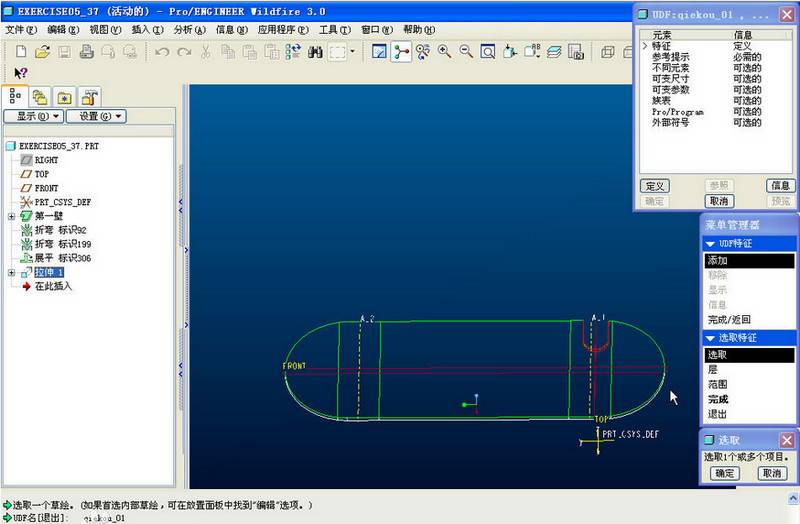Open the 设置 dropdown in model tree
Image resolution: width=800 pixels, height=524 pixels.
click(x=95, y=116)
